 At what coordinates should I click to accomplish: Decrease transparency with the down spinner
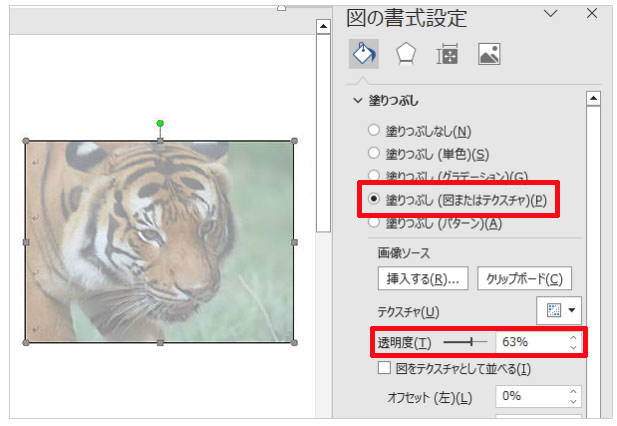click(x=573, y=347)
